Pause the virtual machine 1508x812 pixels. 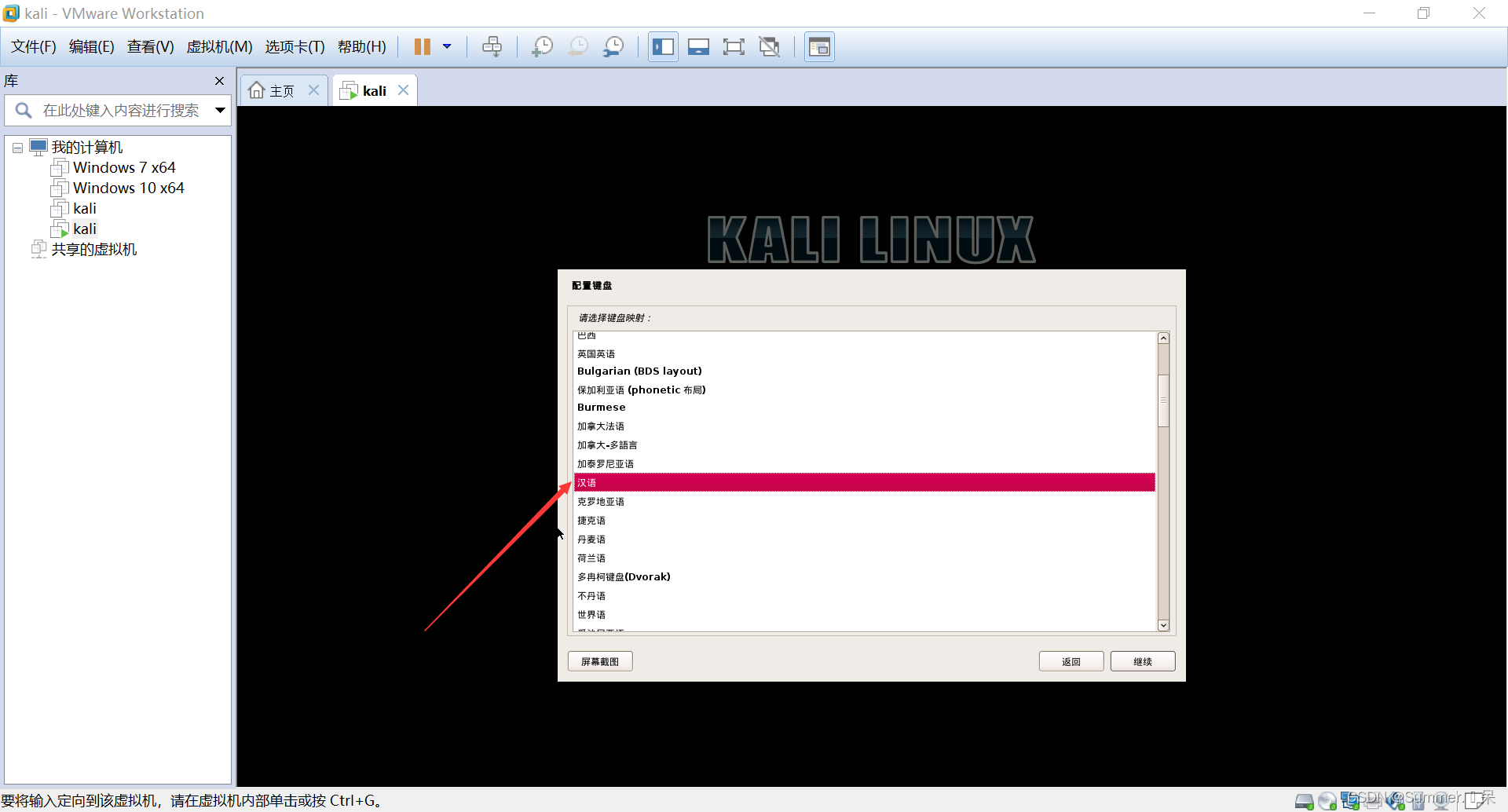tap(422, 47)
